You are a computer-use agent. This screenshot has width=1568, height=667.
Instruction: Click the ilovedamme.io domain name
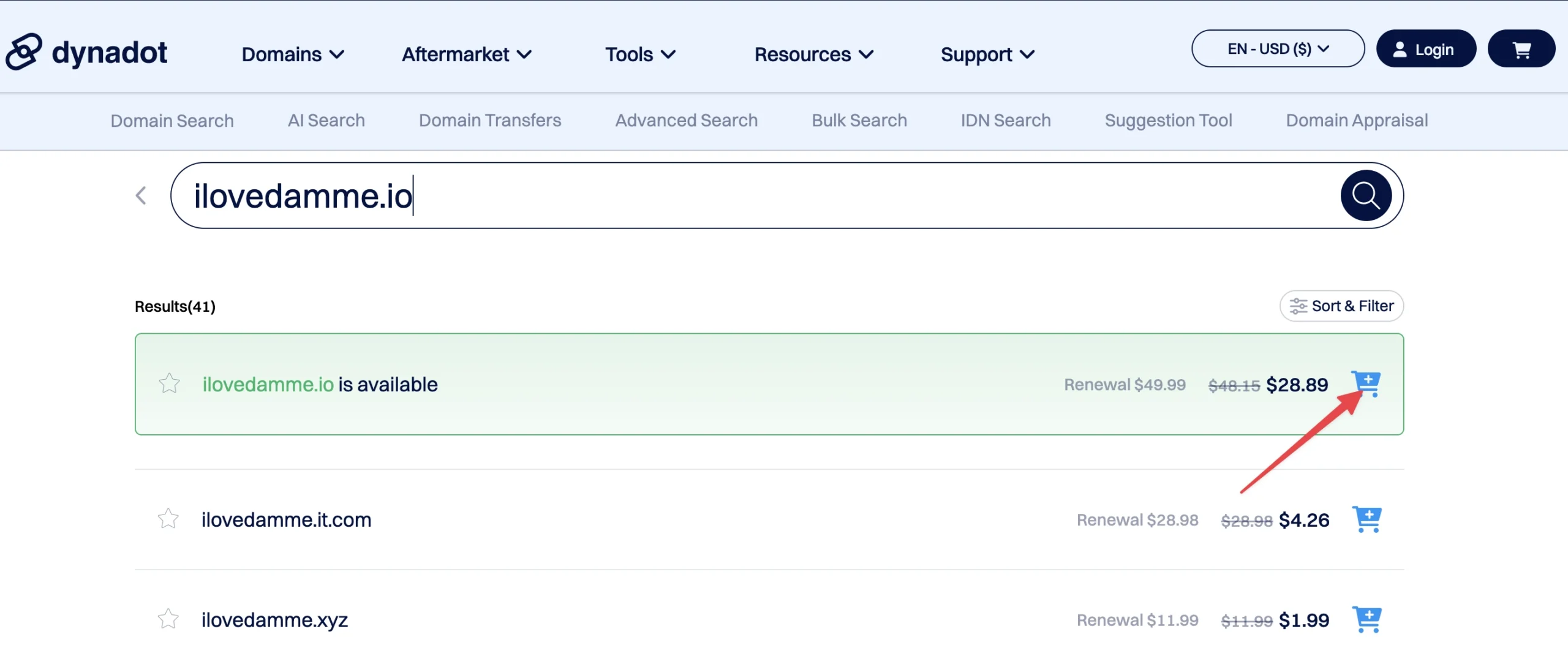pos(268,385)
